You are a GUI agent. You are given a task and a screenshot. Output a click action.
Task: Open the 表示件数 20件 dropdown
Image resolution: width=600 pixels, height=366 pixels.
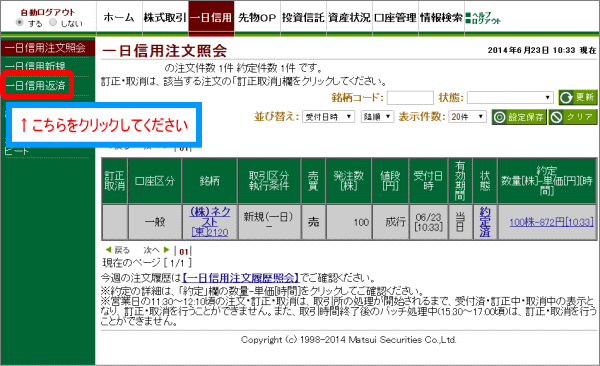point(467,117)
